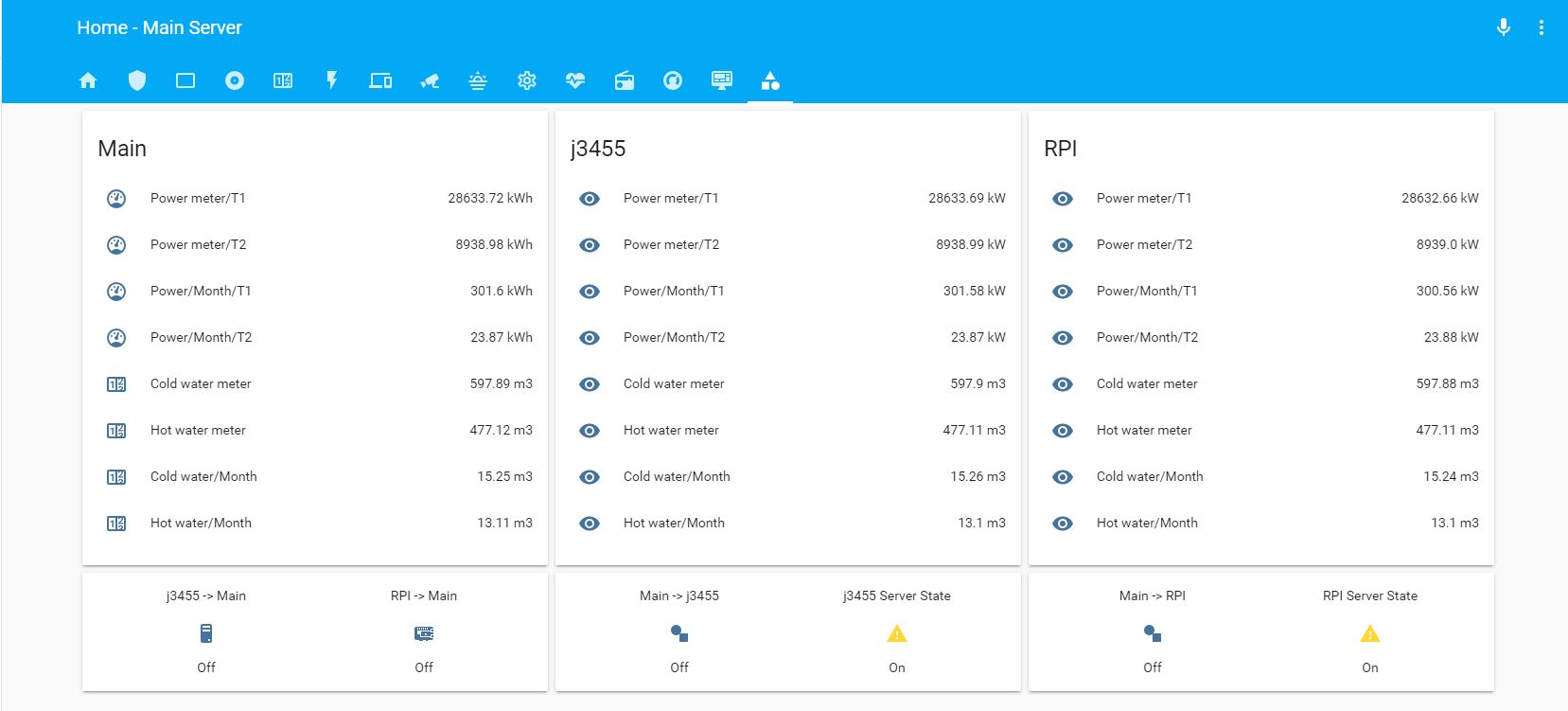Click Off state under j3455 -> Main
The width and height of the screenshot is (1568, 711).
click(206, 667)
